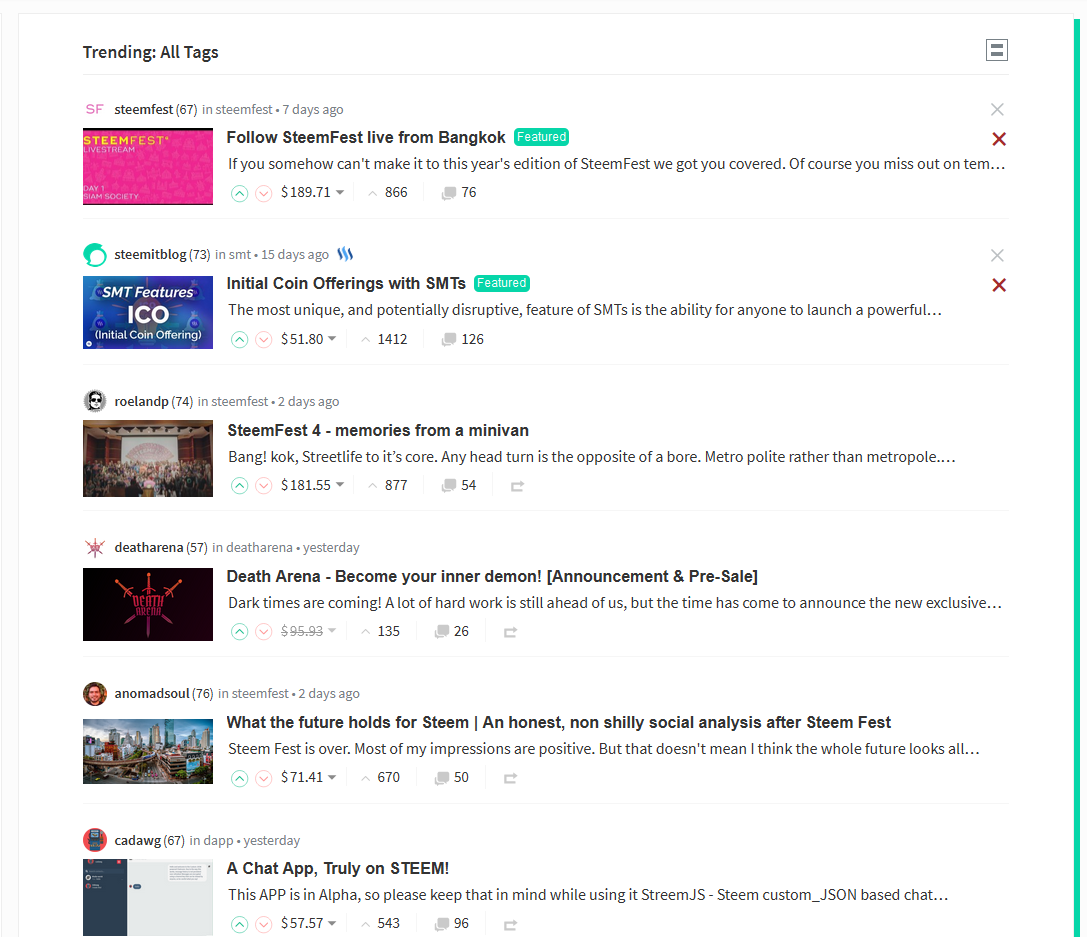Open the 54 comments on minivan post

click(459, 485)
